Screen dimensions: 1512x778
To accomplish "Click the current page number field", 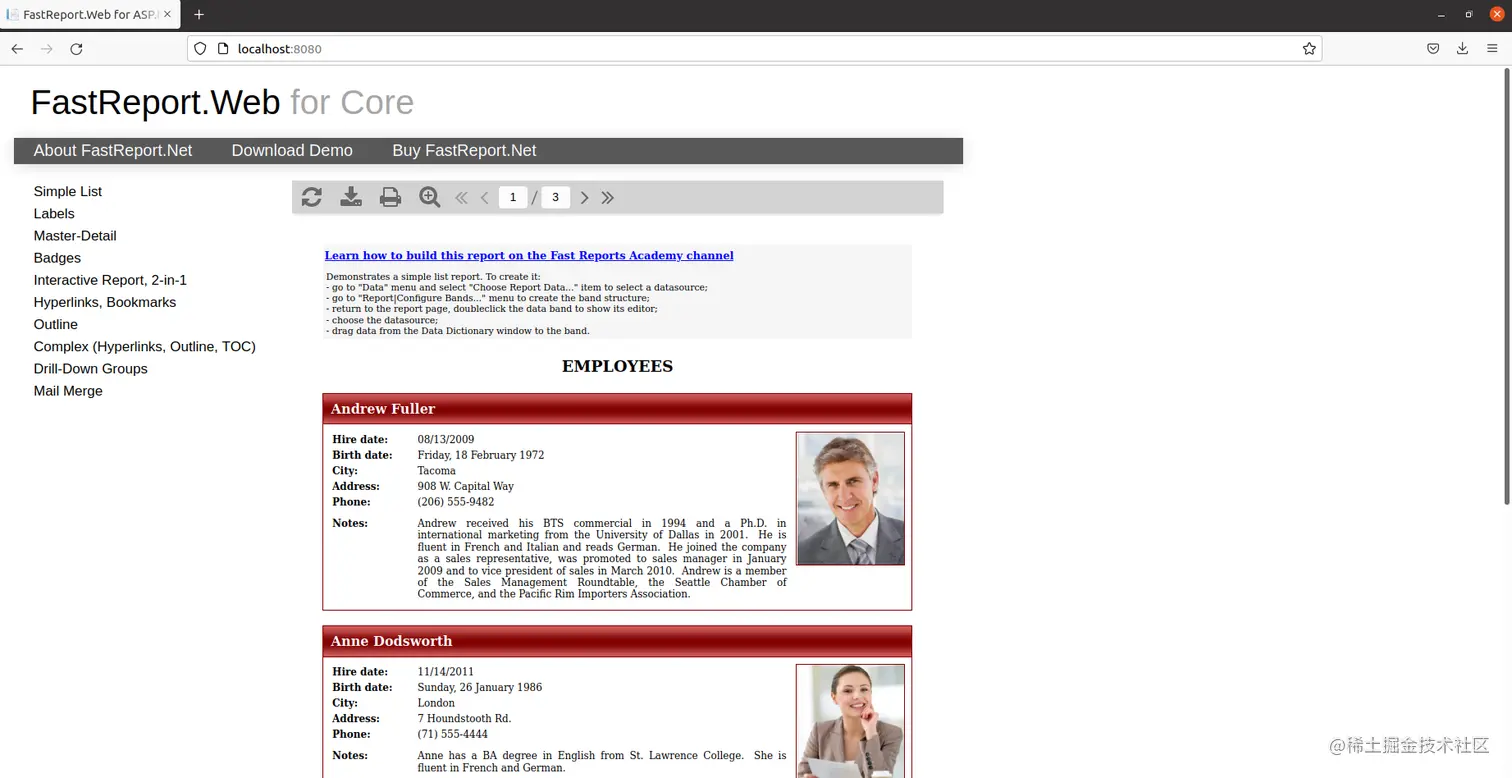I will pyautogui.click(x=513, y=197).
